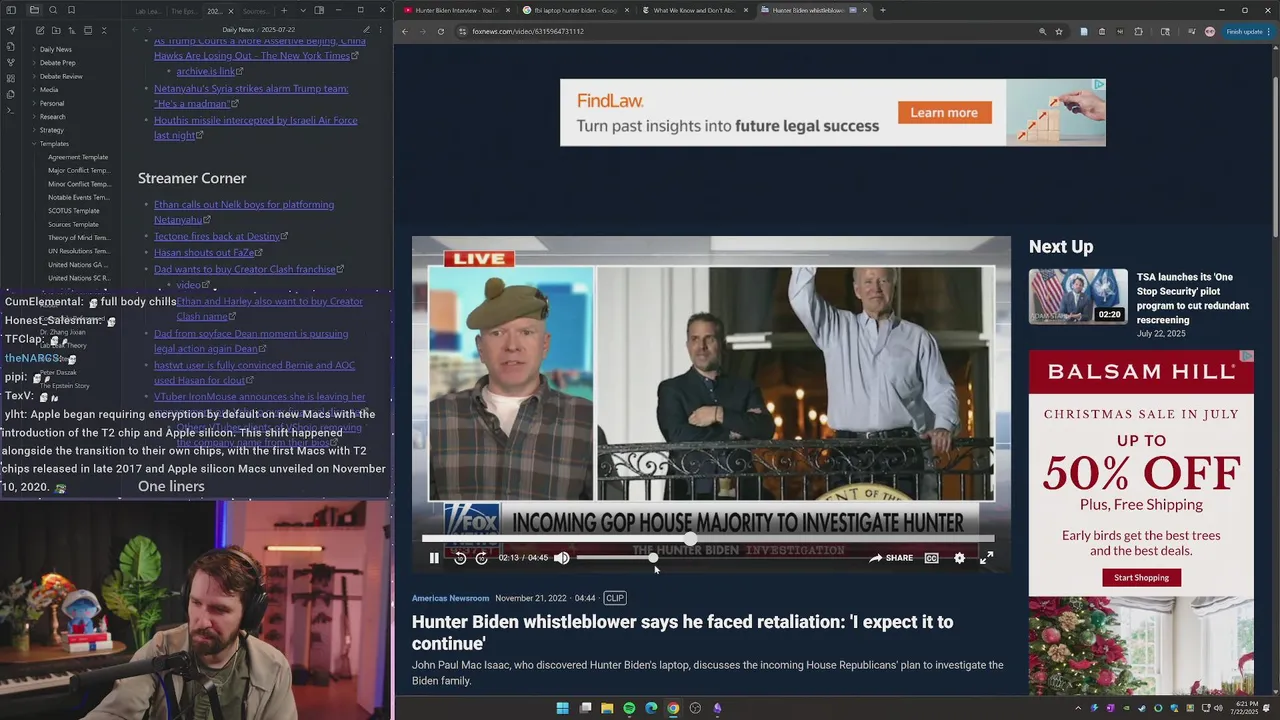Collapse the Templates folder
Image resolution: width=1280 pixels, height=720 pixels.
(54, 144)
